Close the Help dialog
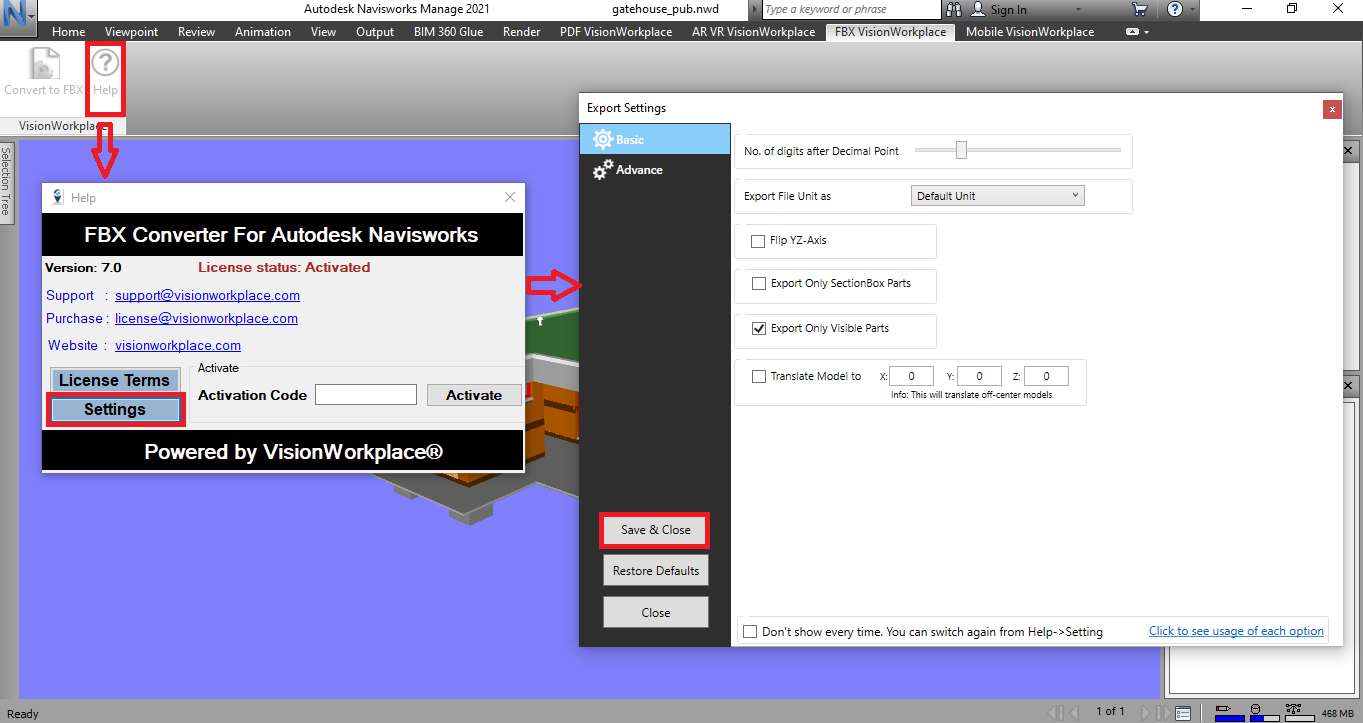 click(510, 198)
